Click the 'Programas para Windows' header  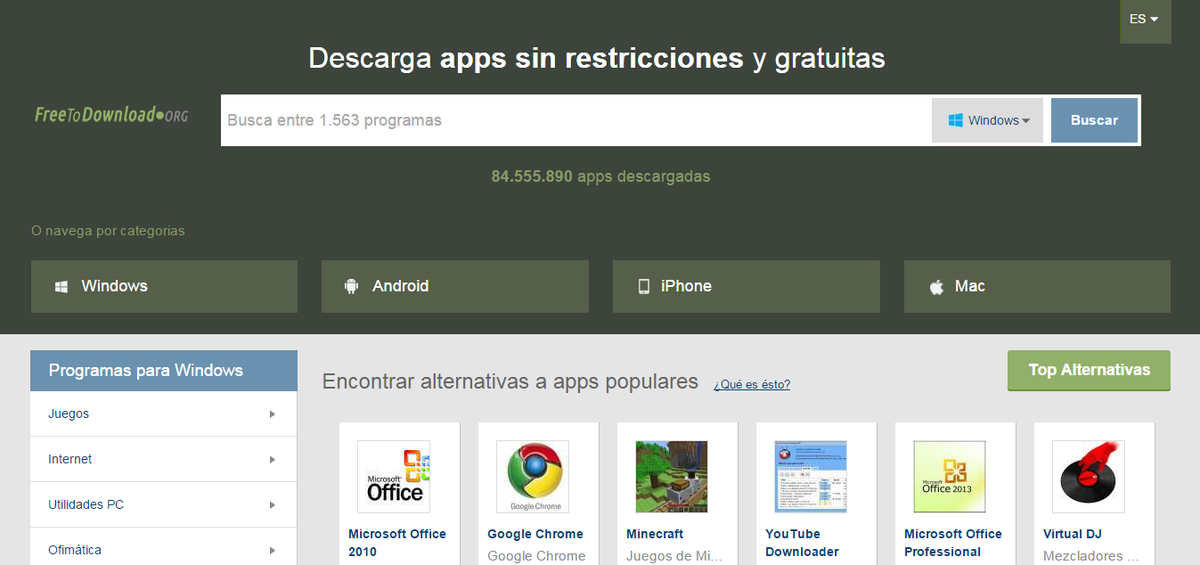[x=164, y=370]
